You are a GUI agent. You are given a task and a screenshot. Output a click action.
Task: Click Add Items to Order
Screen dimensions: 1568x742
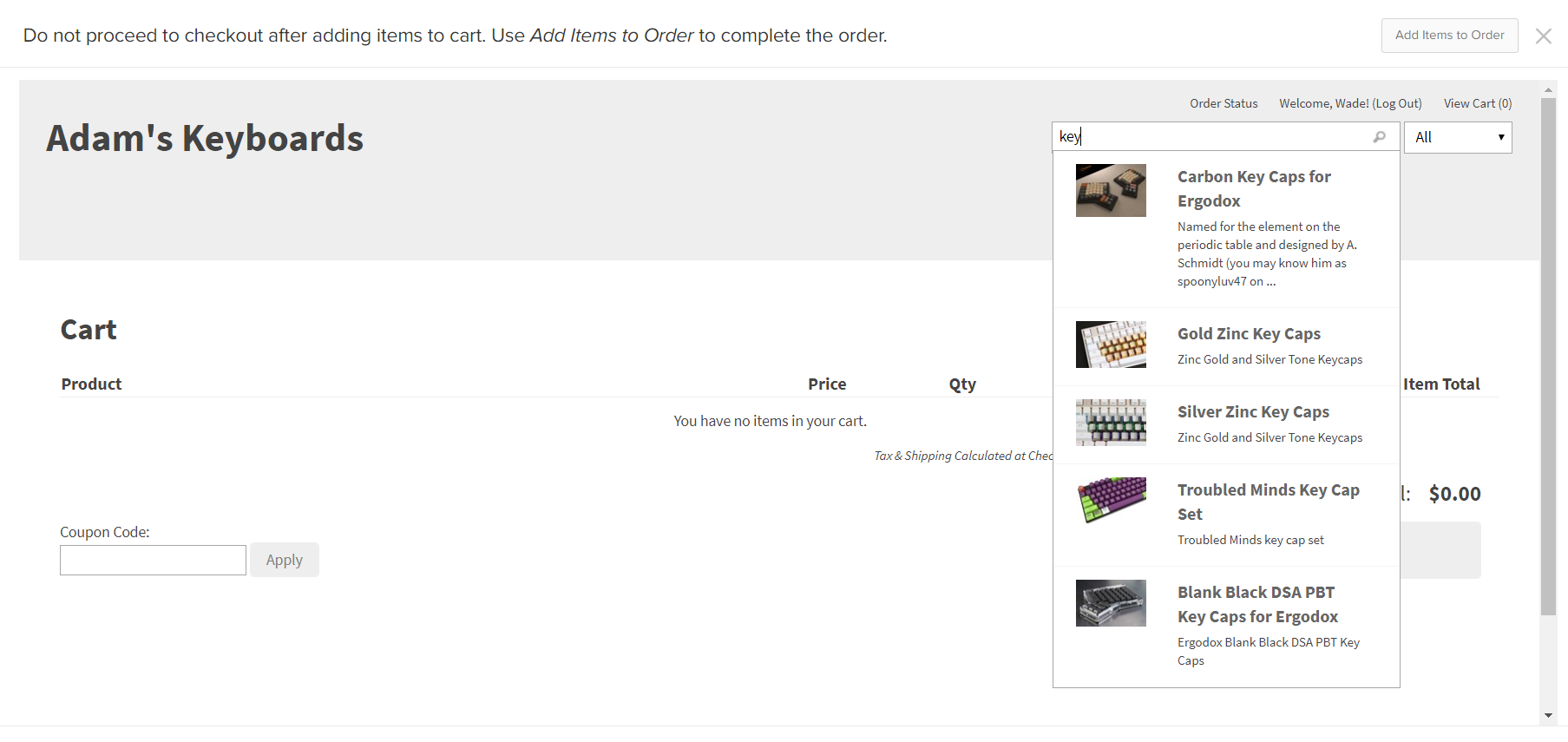(x=1448, y=35)
